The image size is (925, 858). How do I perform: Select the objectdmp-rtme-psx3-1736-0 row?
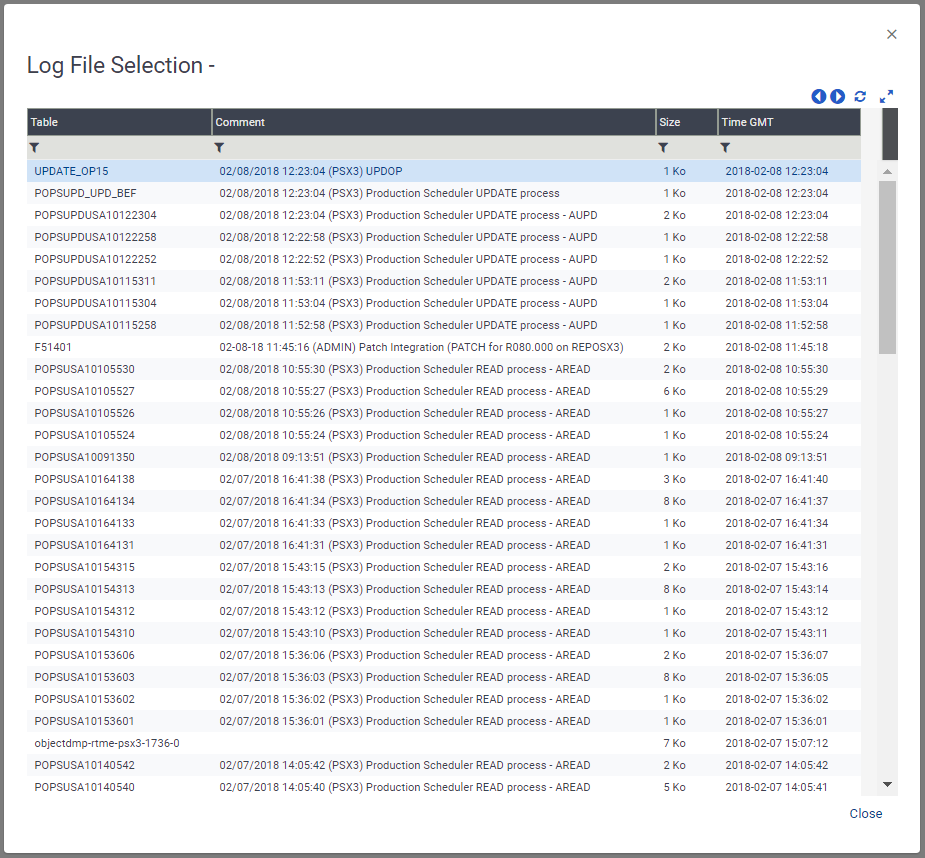pos(444,743)
